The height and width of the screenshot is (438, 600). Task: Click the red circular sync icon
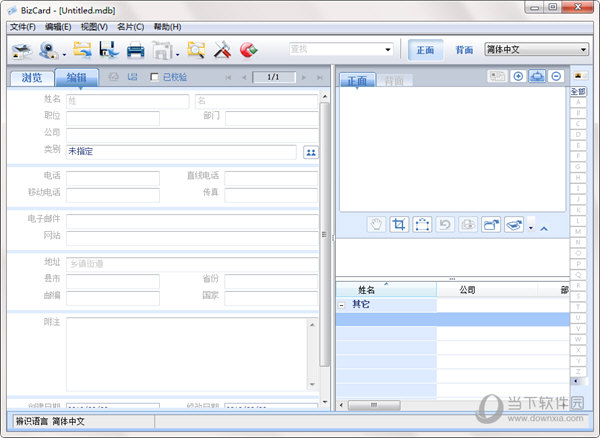point(248,50)
